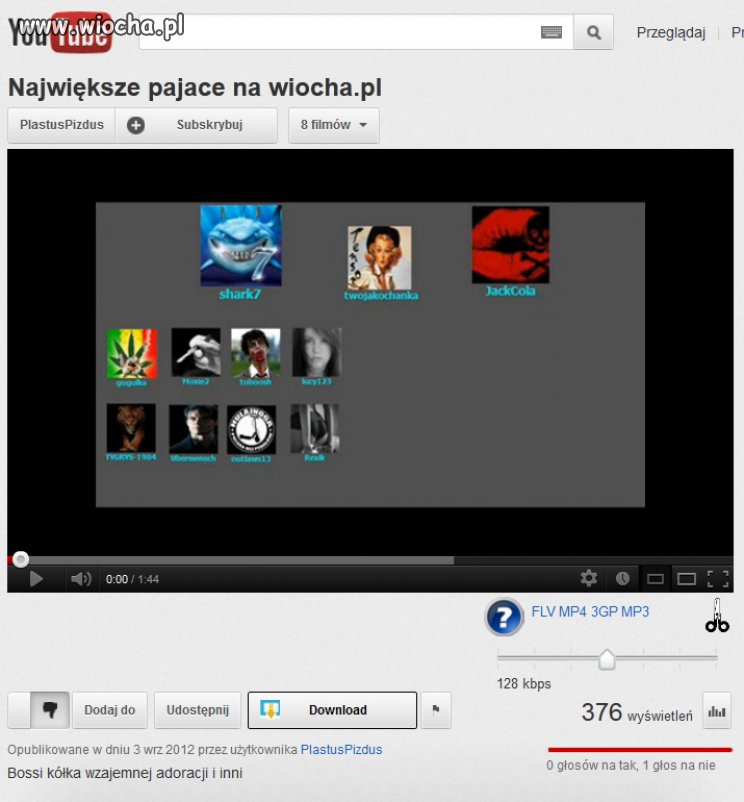Click the Subskrybuj button
The image size is (744, 802).
pos(196,125)
